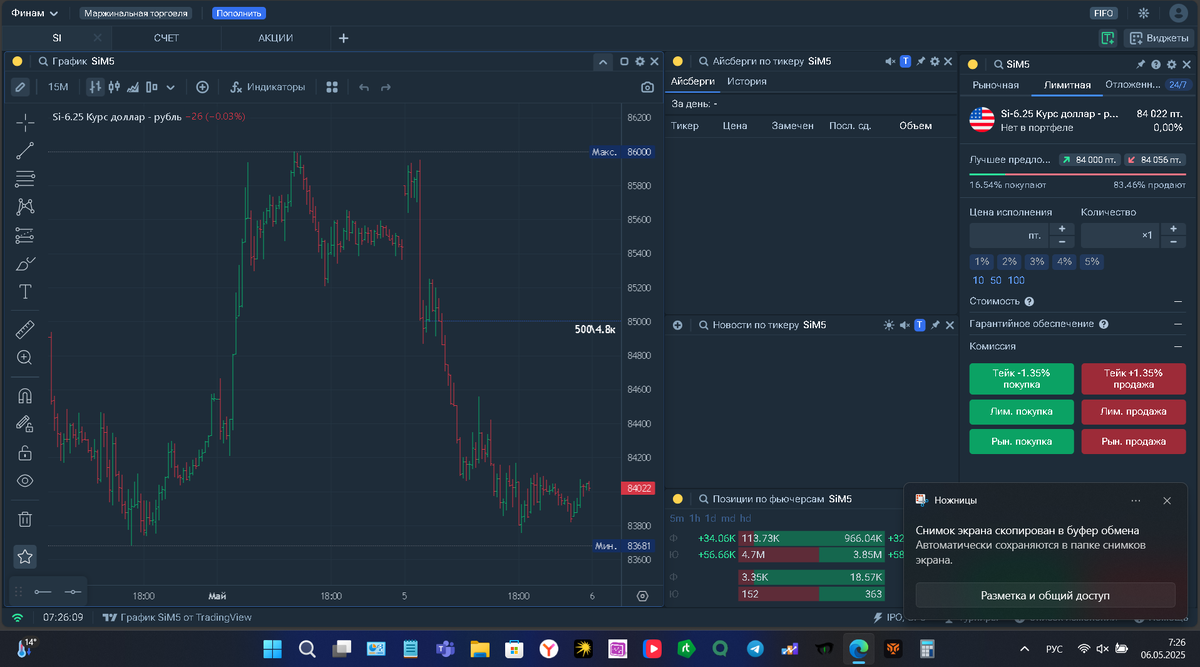Click the zoom-in magnifier tool
Screen dimensions: 1200x667
click(x=25, y=357)
